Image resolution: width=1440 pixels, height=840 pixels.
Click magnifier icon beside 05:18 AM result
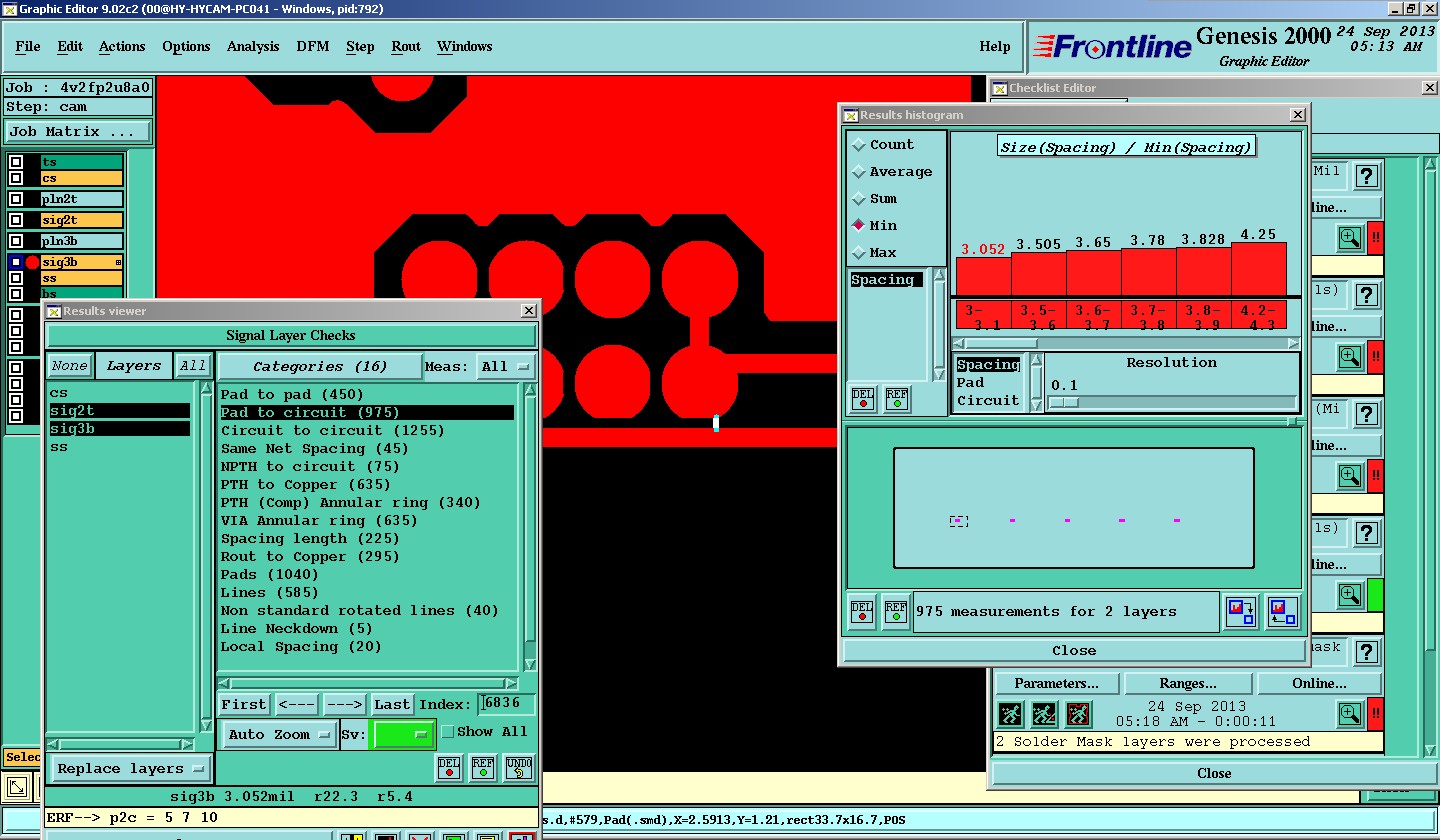[1350, 714]
